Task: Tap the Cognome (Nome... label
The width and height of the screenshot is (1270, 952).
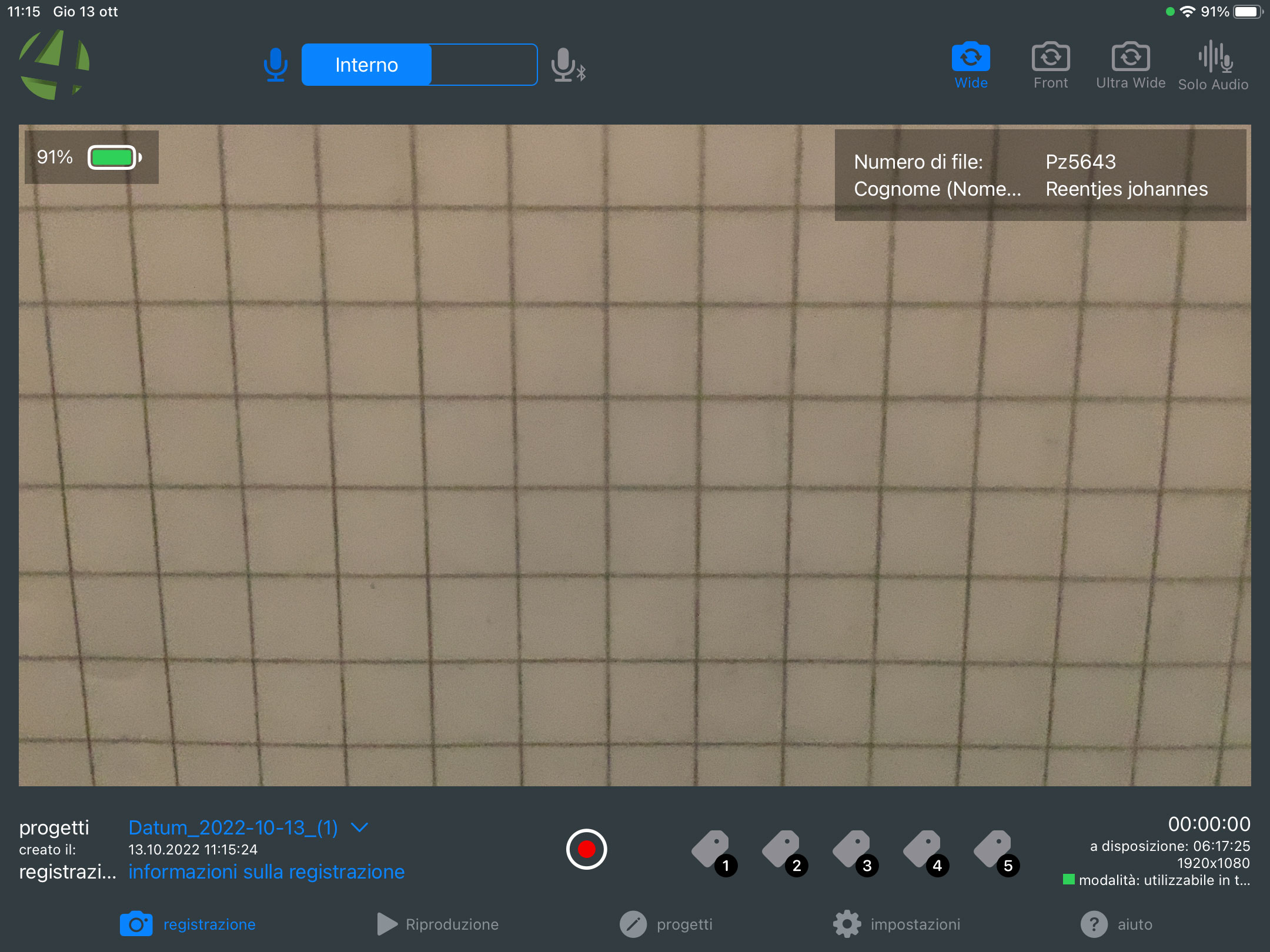Action: point(937,189)
